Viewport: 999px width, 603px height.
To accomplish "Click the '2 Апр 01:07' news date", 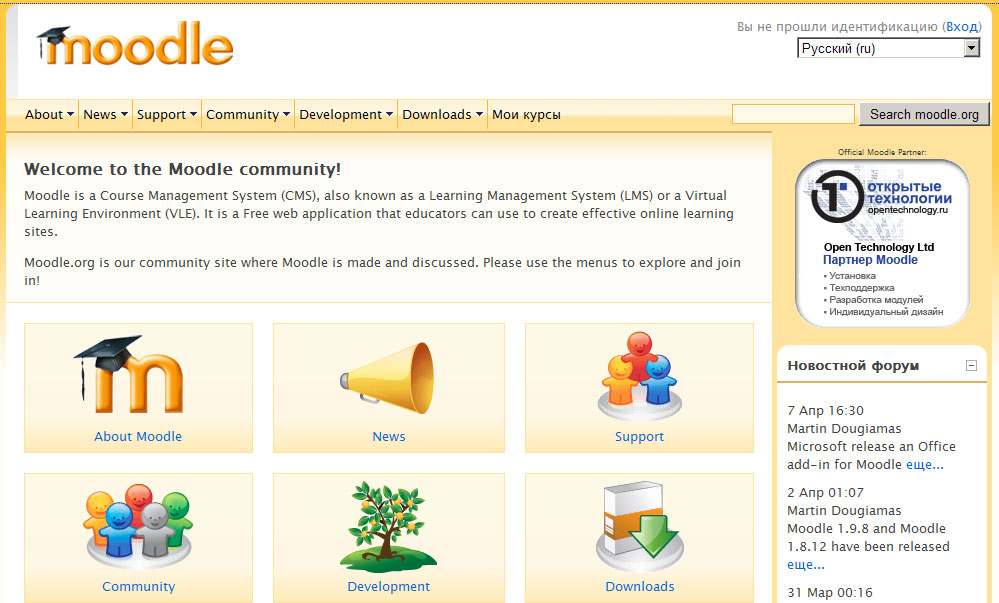I will (x=825, y=492).
